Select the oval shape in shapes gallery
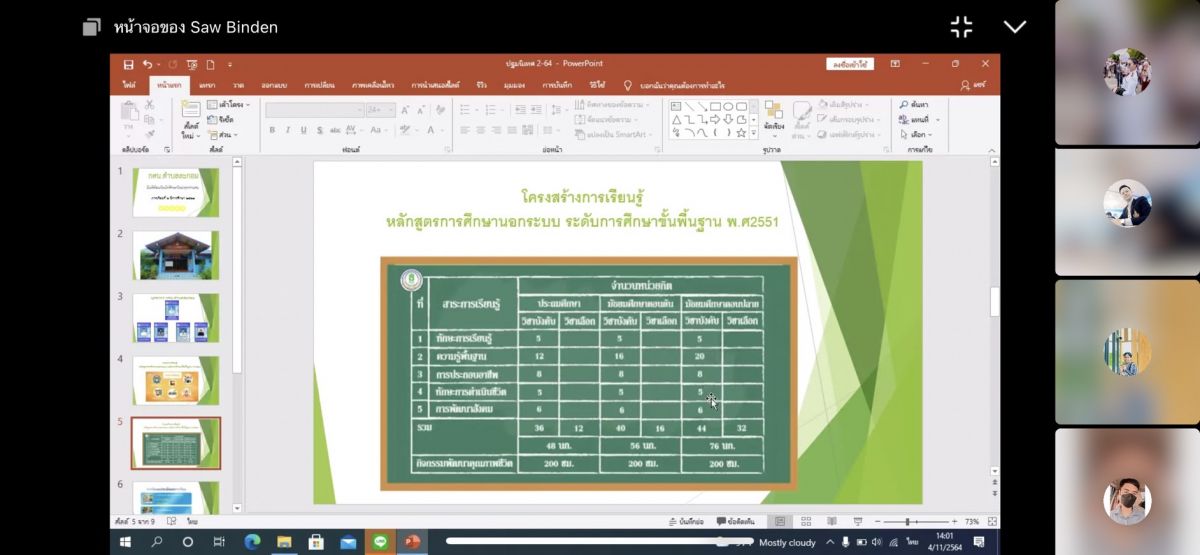This screenshot has width=1200, height=555. tap(728, 106)
